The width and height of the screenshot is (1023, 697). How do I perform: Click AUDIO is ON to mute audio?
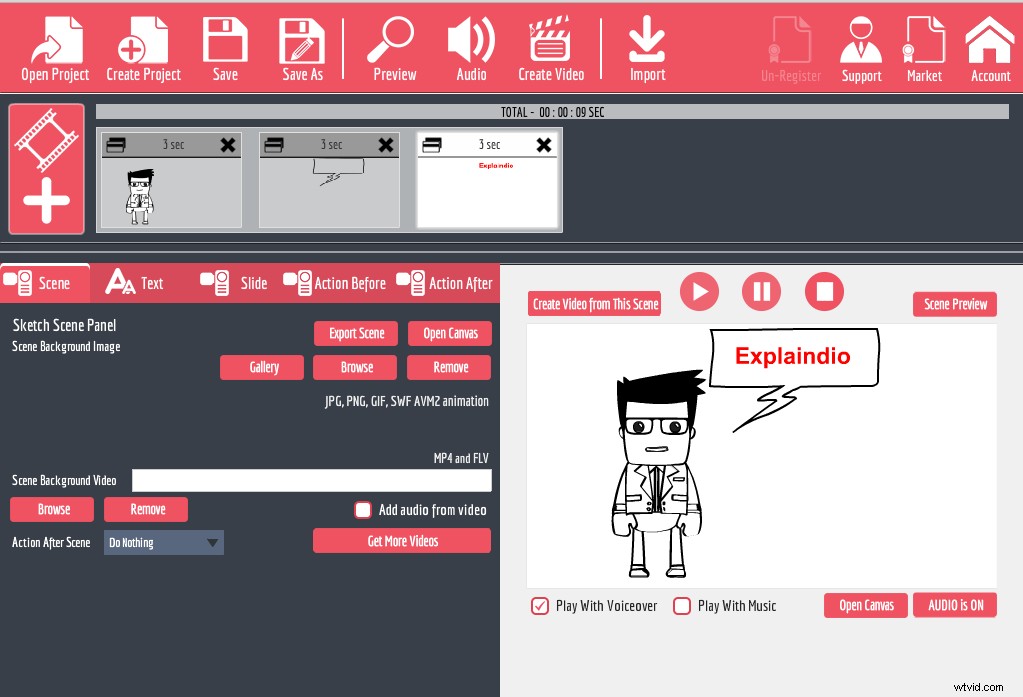click(x=954, y=605)
